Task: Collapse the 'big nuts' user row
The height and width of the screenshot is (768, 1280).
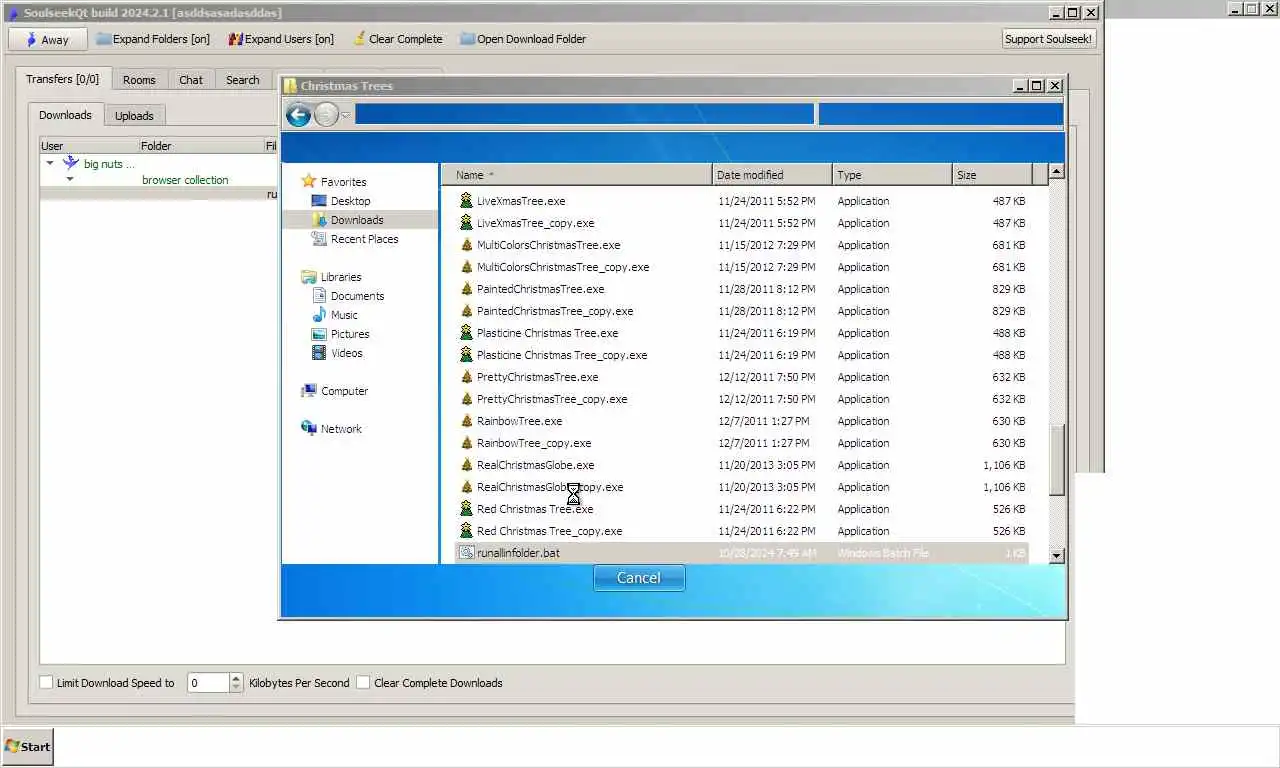Action: (x=50, y=163)
